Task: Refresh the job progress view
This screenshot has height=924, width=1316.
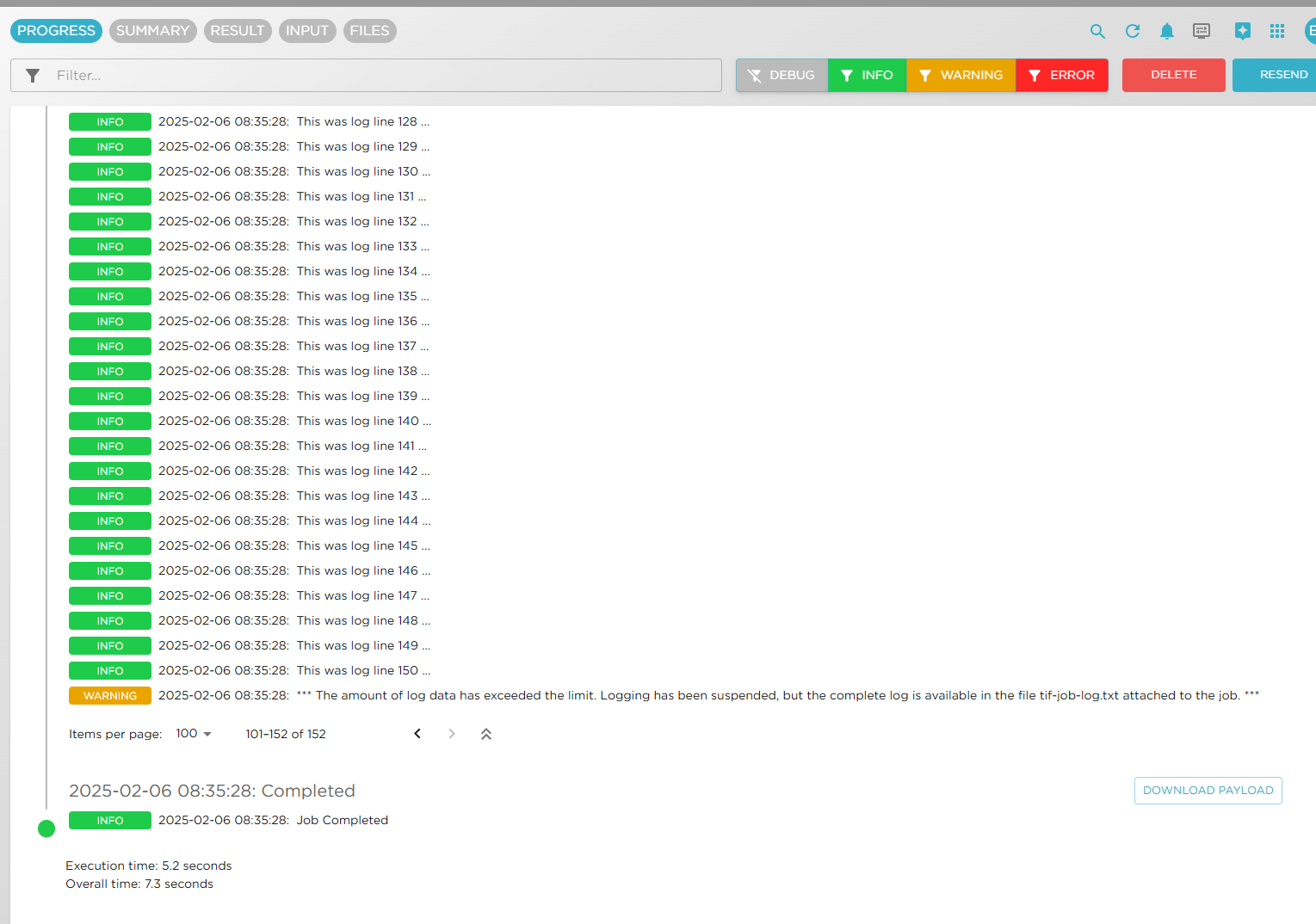Action: pos(1132,31)
